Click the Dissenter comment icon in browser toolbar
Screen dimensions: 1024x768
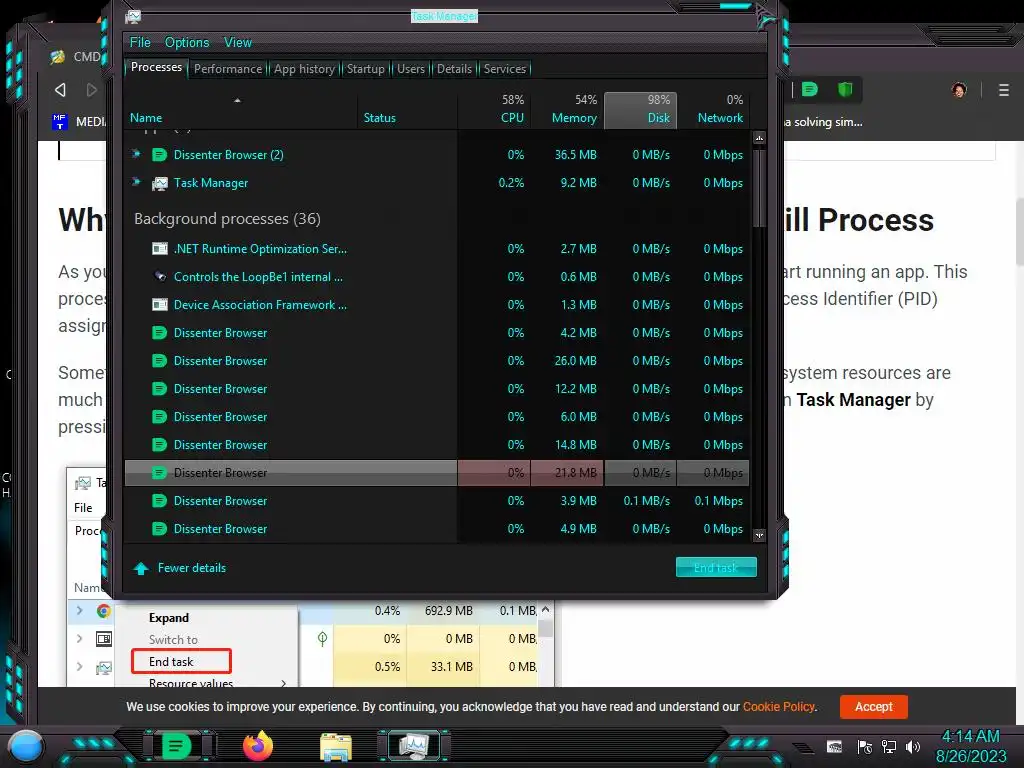click(810, 89)
